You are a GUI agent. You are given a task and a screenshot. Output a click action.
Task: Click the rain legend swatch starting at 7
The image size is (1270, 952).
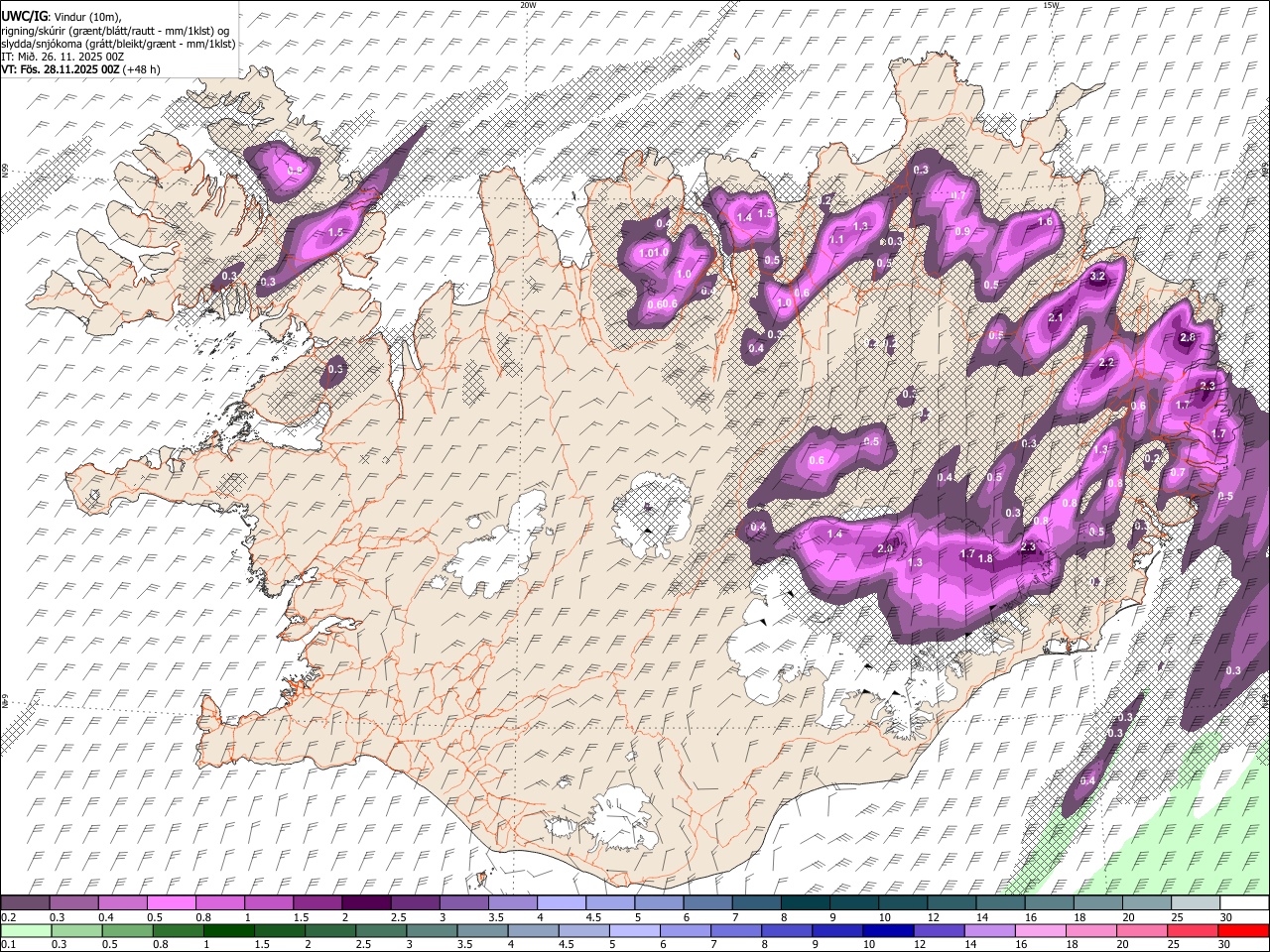point(735,930)
